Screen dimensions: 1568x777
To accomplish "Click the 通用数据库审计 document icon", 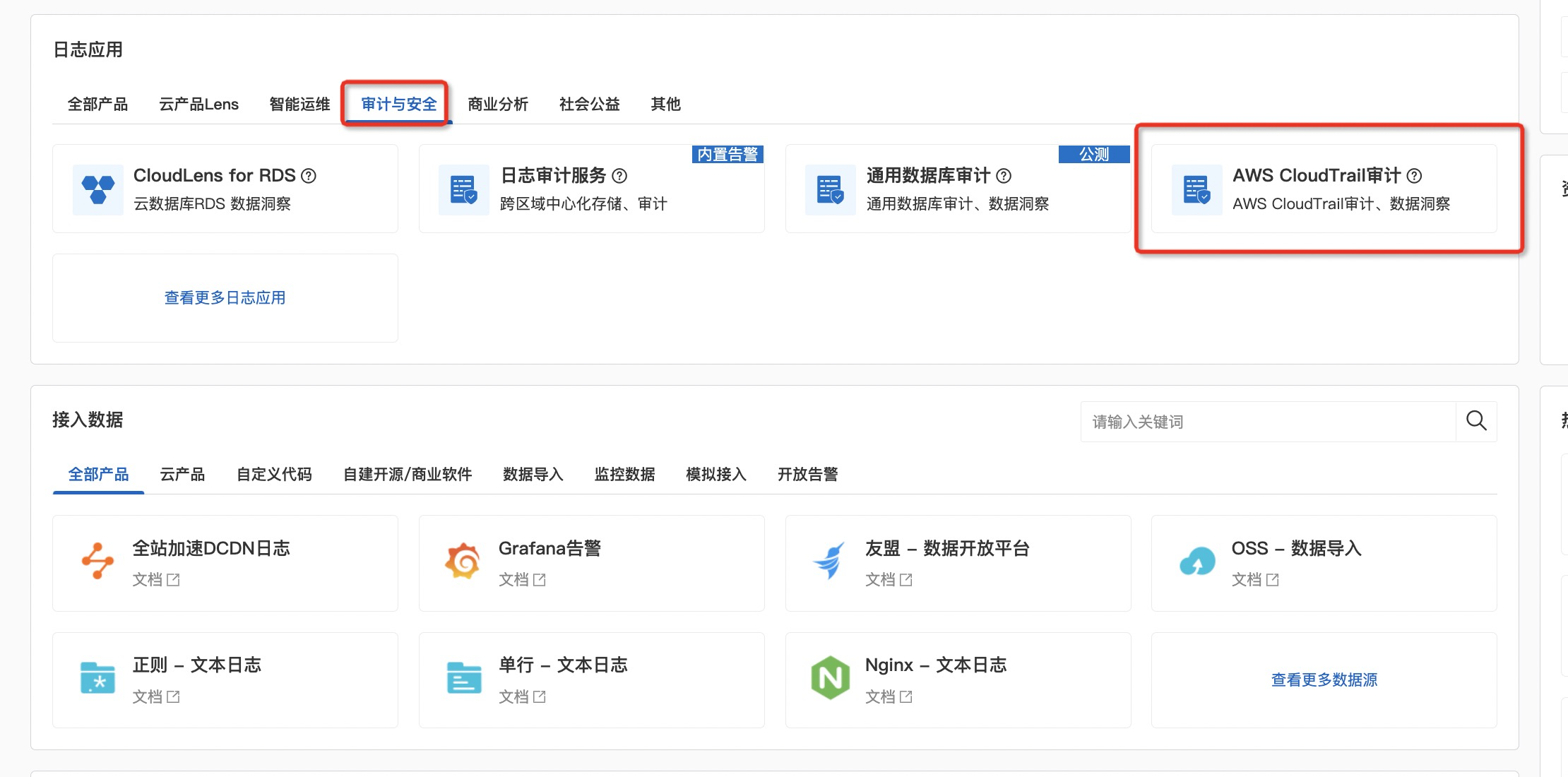I will click(831, 189).
